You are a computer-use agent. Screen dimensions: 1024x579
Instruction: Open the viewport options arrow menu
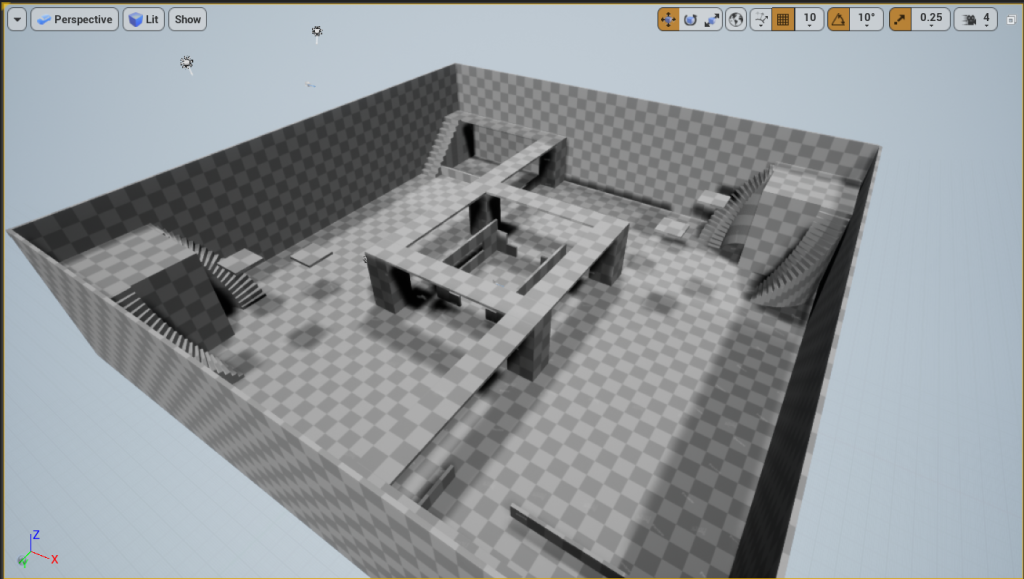coord(16,19)
